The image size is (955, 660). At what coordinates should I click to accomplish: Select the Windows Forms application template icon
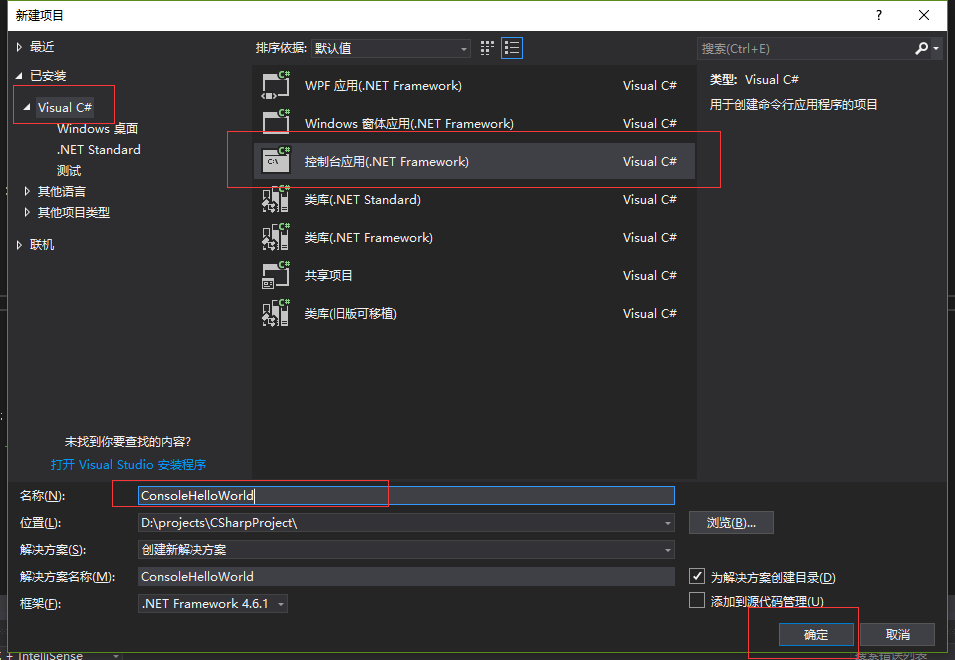pos(276,122)
